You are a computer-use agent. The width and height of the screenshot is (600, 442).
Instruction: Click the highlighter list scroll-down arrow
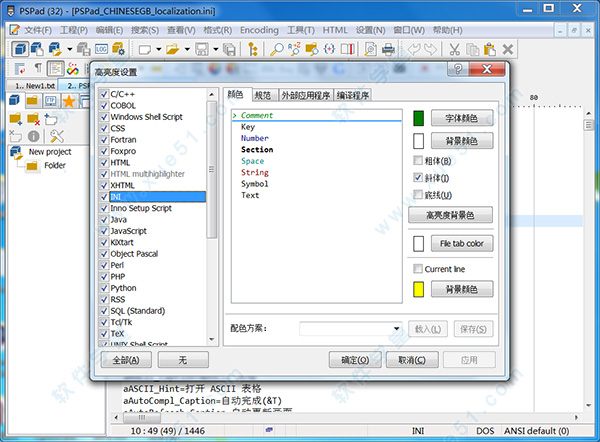tap(212, 339)
